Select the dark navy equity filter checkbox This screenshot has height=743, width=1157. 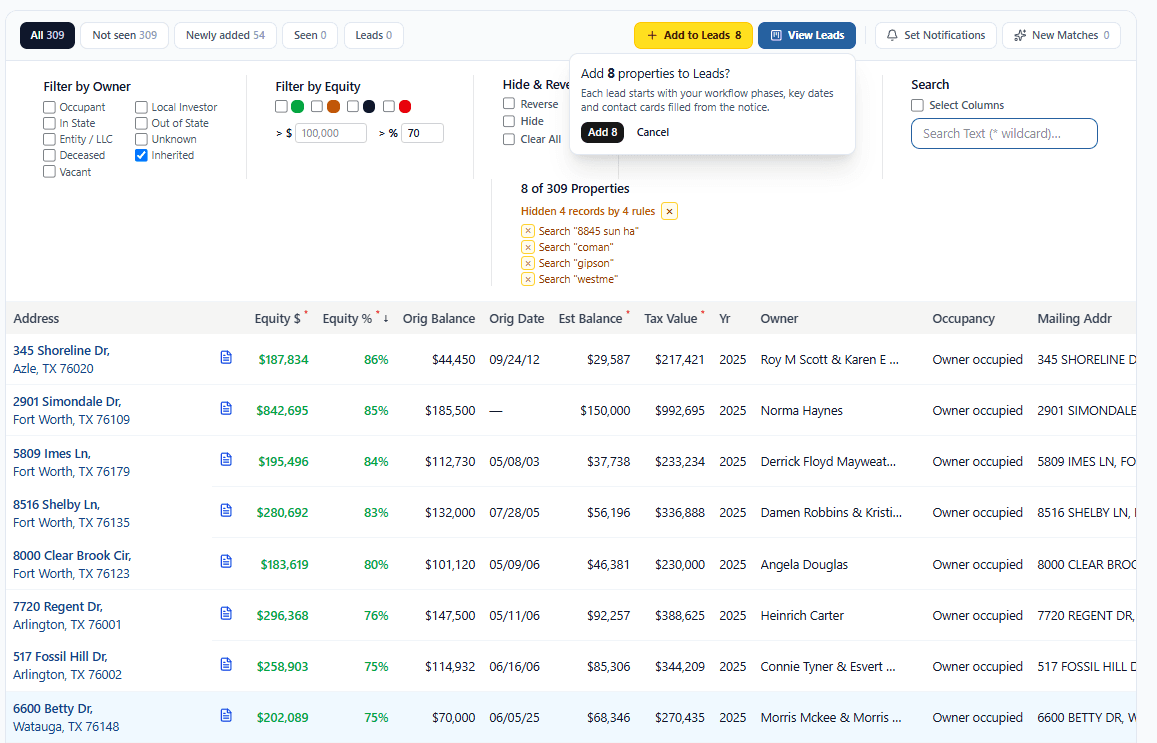click(x=353, y=106)
